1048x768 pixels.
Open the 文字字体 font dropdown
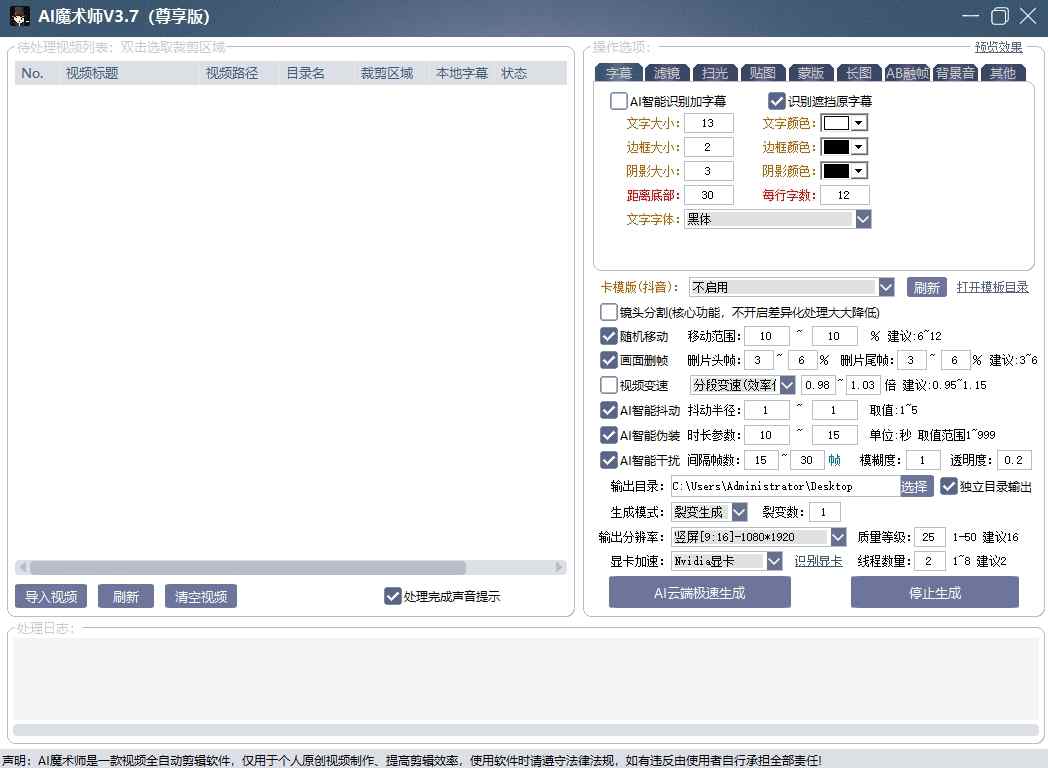pyautogui.click(x=862, y=218)
